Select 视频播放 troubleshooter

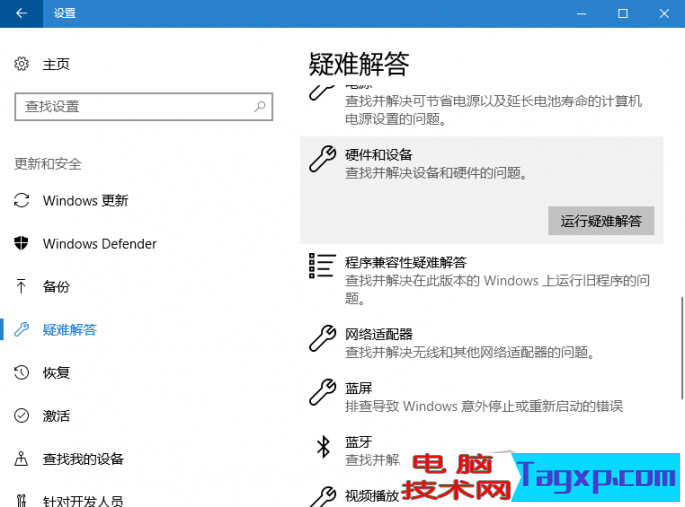[x=372, y=496]
